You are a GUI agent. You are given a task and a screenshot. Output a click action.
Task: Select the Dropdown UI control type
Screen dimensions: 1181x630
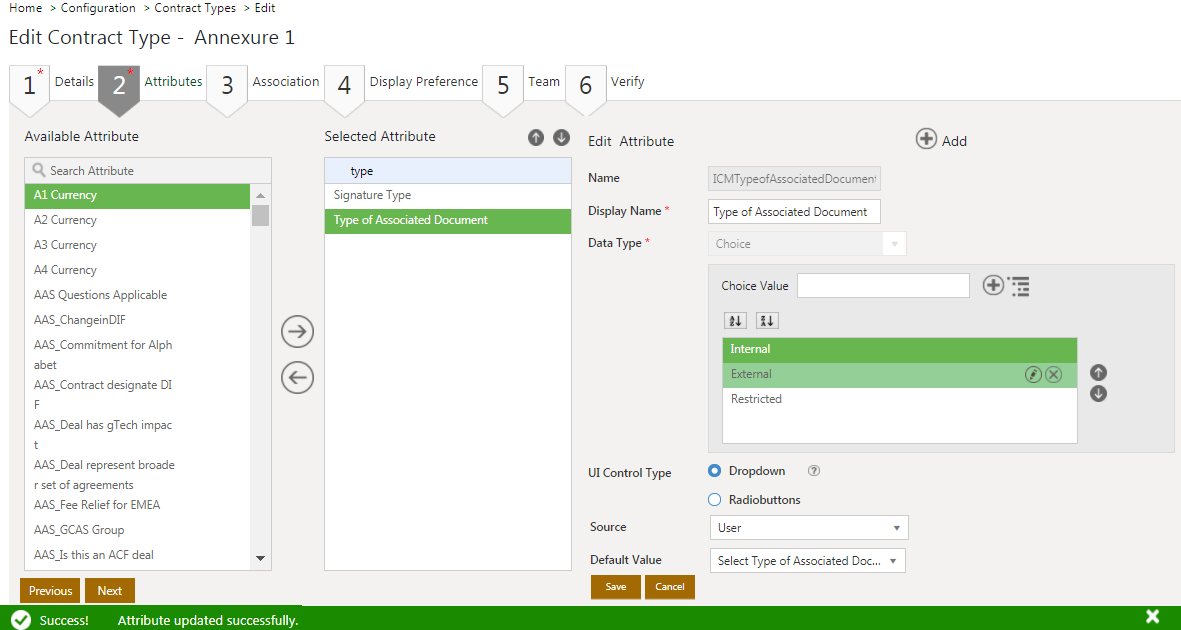(715, 471)
